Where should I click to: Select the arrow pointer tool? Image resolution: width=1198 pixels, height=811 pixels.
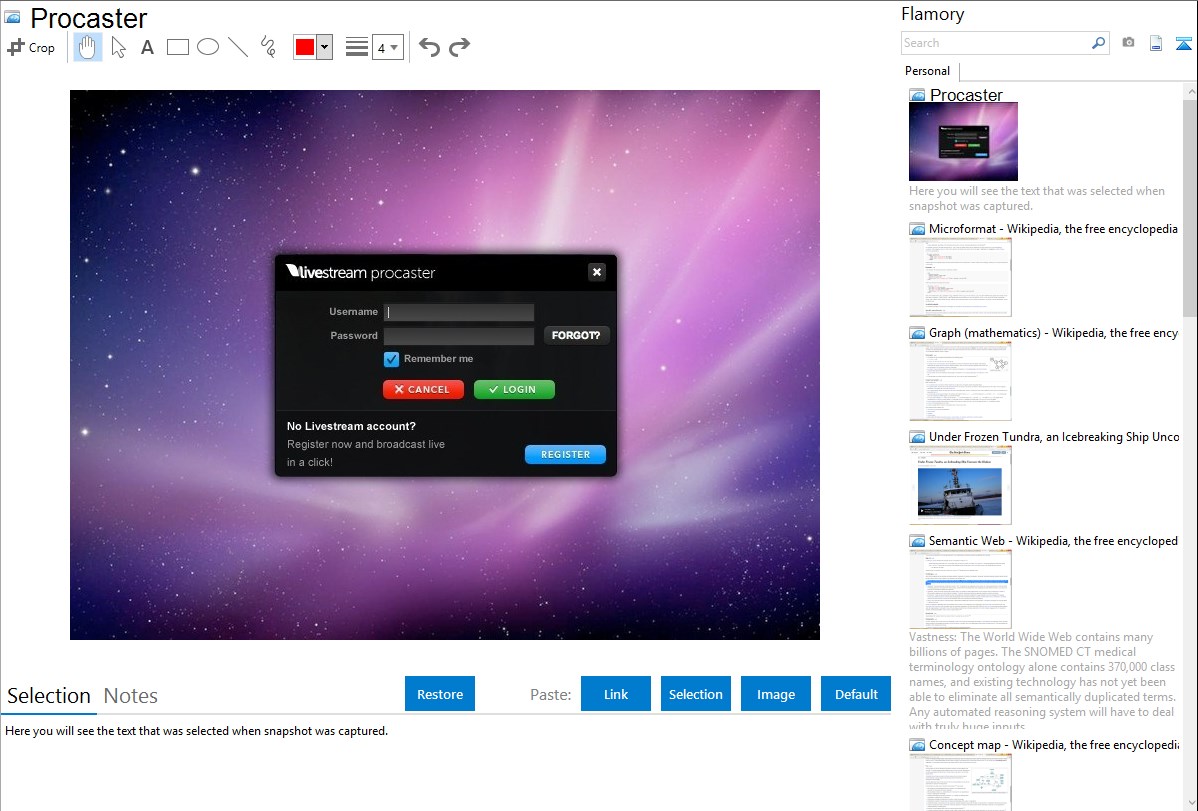point(118,47)
